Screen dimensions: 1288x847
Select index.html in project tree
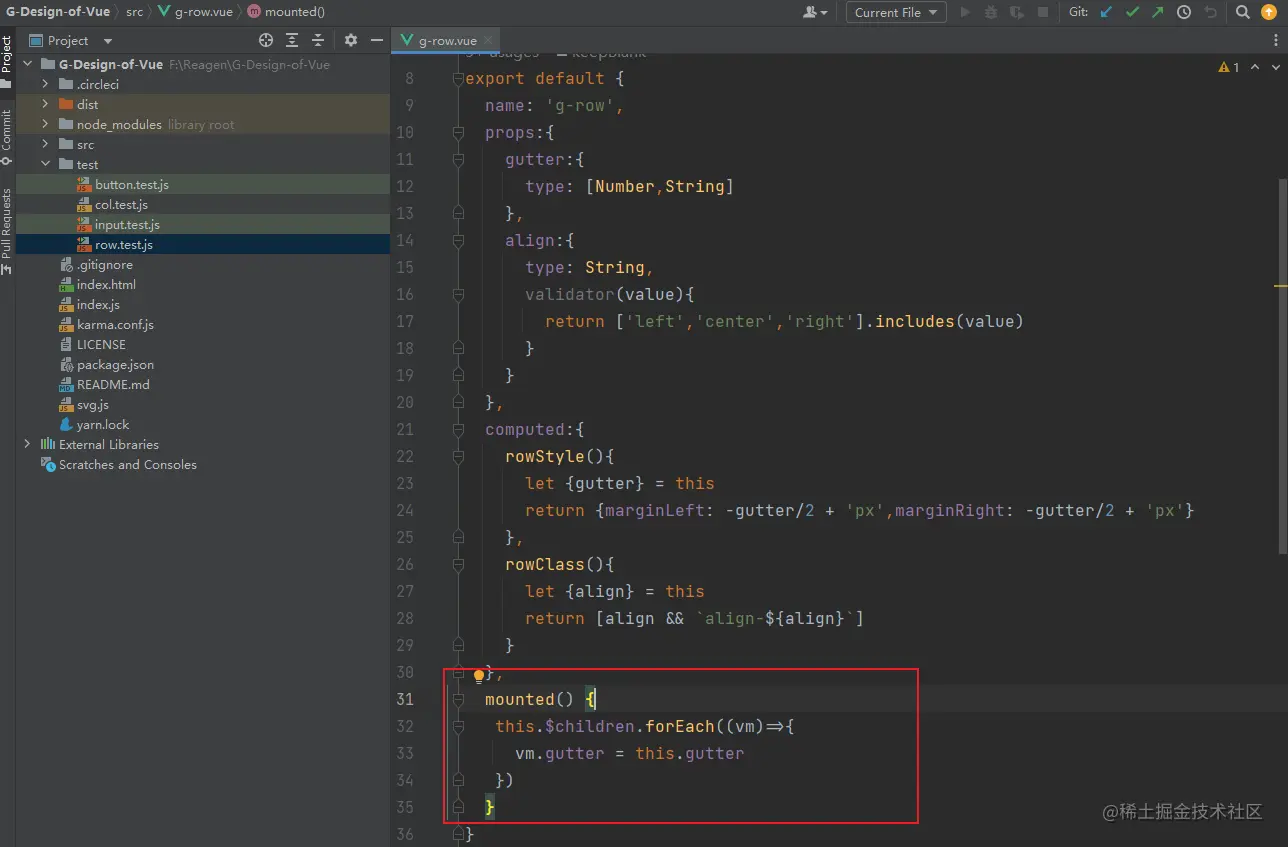point(106,284)
